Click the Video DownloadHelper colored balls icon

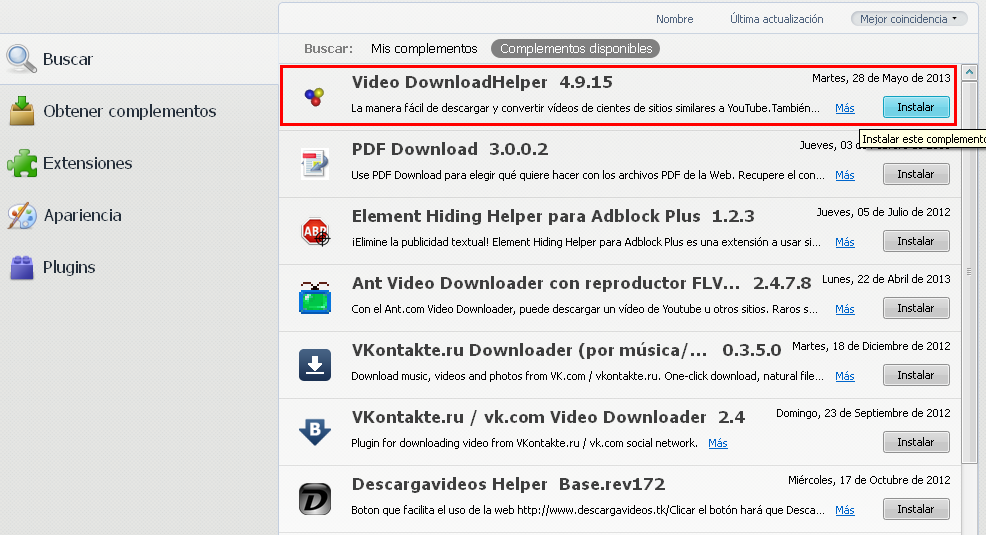(x=314, y=96)
